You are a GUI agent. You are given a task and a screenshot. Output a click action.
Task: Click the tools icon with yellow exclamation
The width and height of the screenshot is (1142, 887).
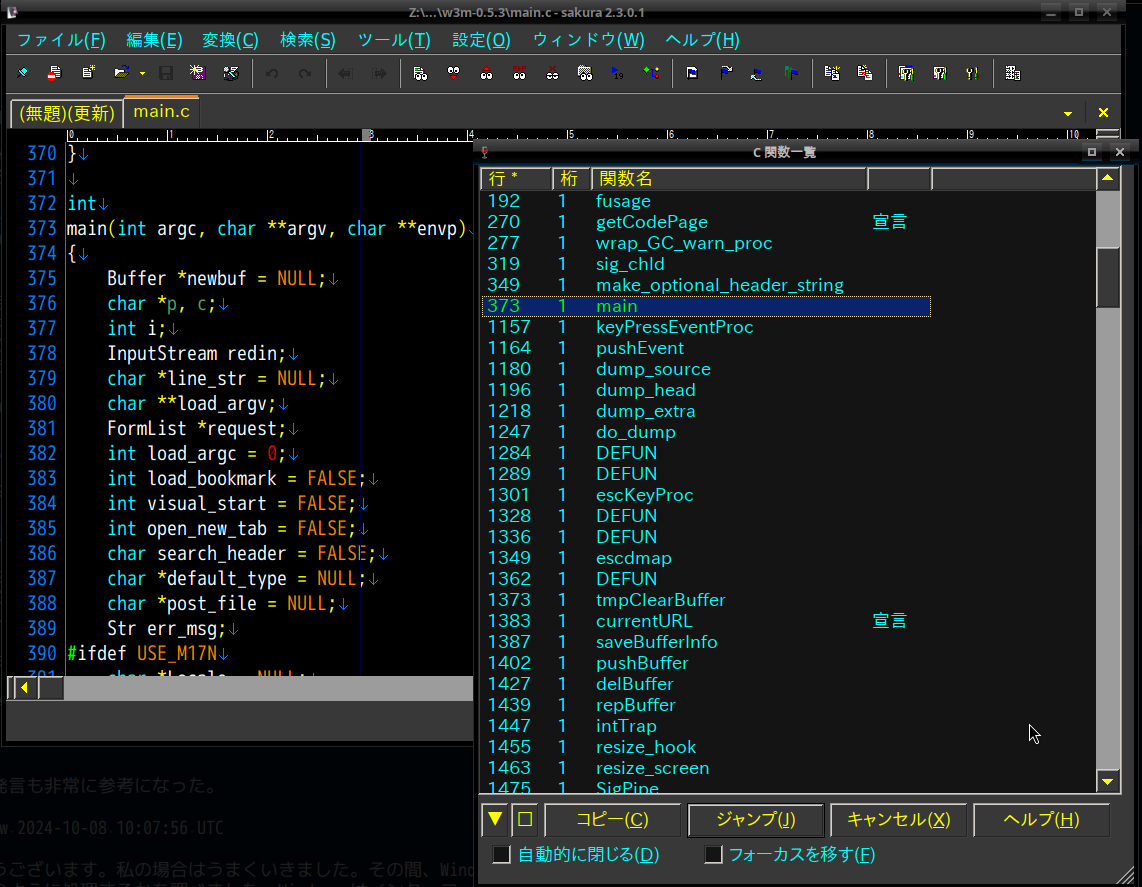click(972, 73)
